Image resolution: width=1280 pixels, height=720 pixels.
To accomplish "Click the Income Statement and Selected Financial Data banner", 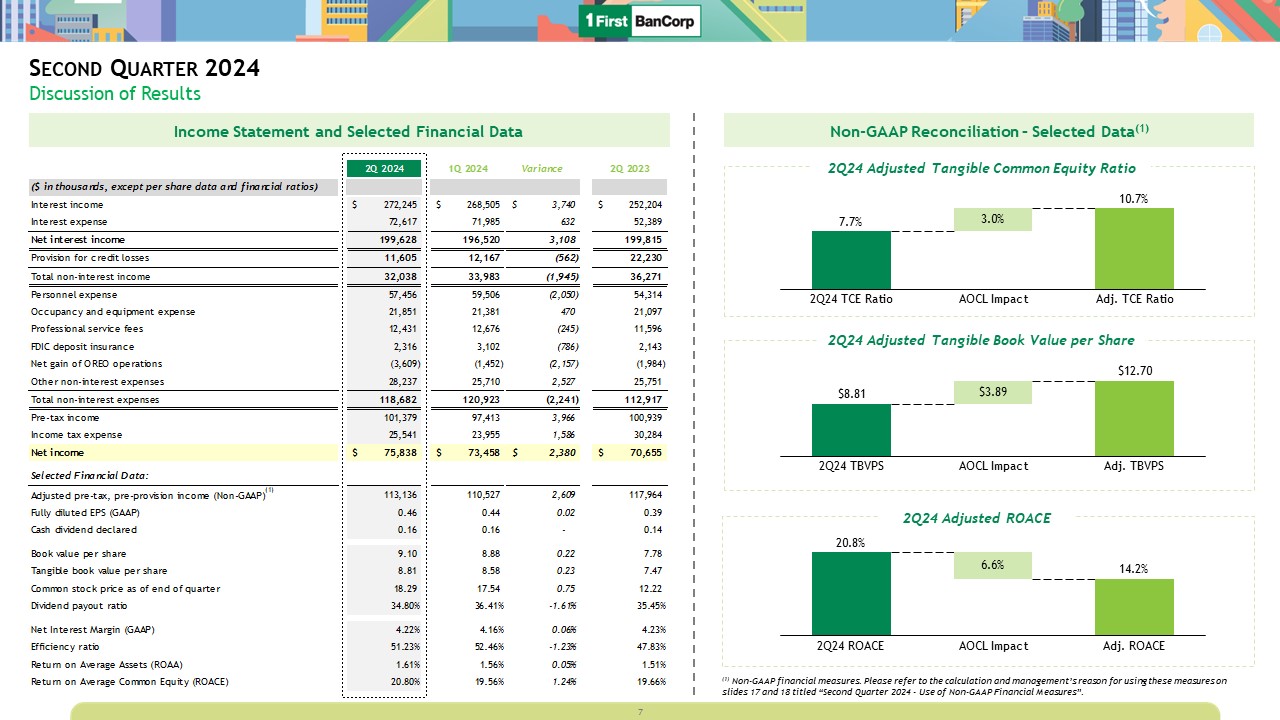I will (x=348, y=131).
